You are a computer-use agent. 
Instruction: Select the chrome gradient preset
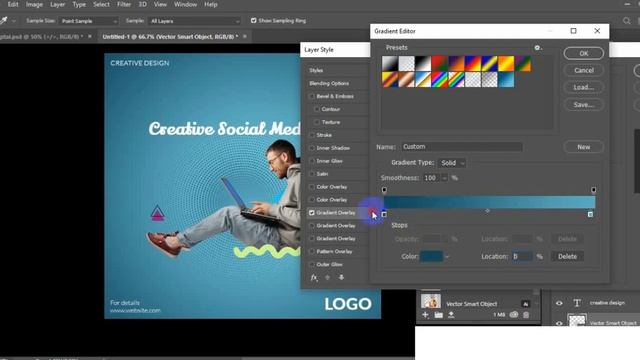(x=423, y=80)
